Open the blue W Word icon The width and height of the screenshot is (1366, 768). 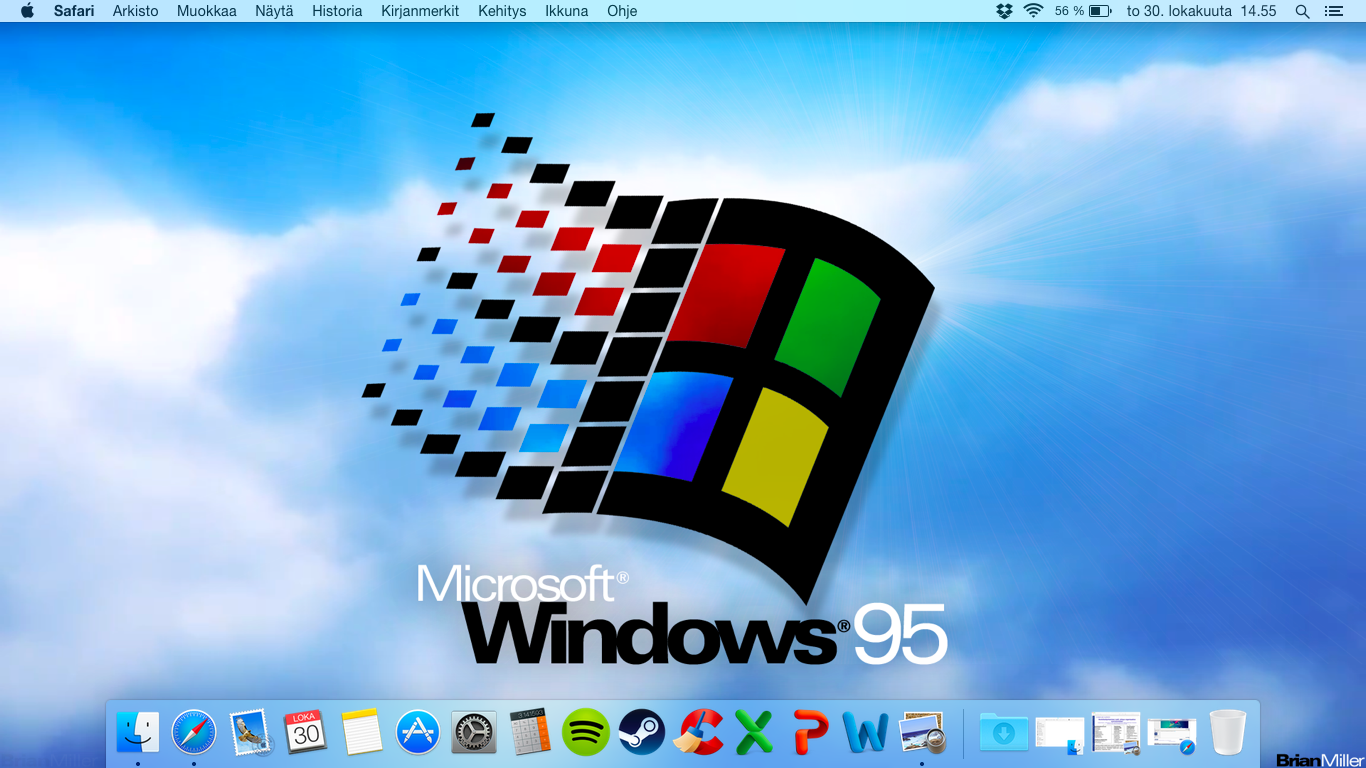(x=866, y=733)
